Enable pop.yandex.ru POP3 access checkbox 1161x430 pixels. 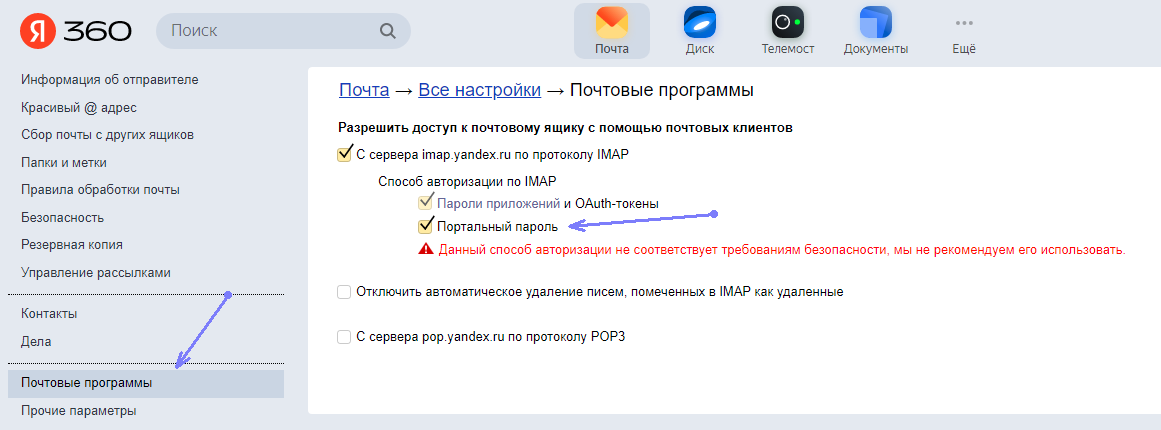(x=344, y=337)
